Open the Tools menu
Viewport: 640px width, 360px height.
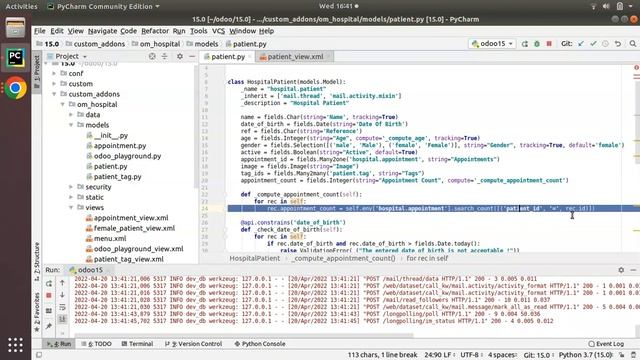pyautogui.click(x=199, y=31)
